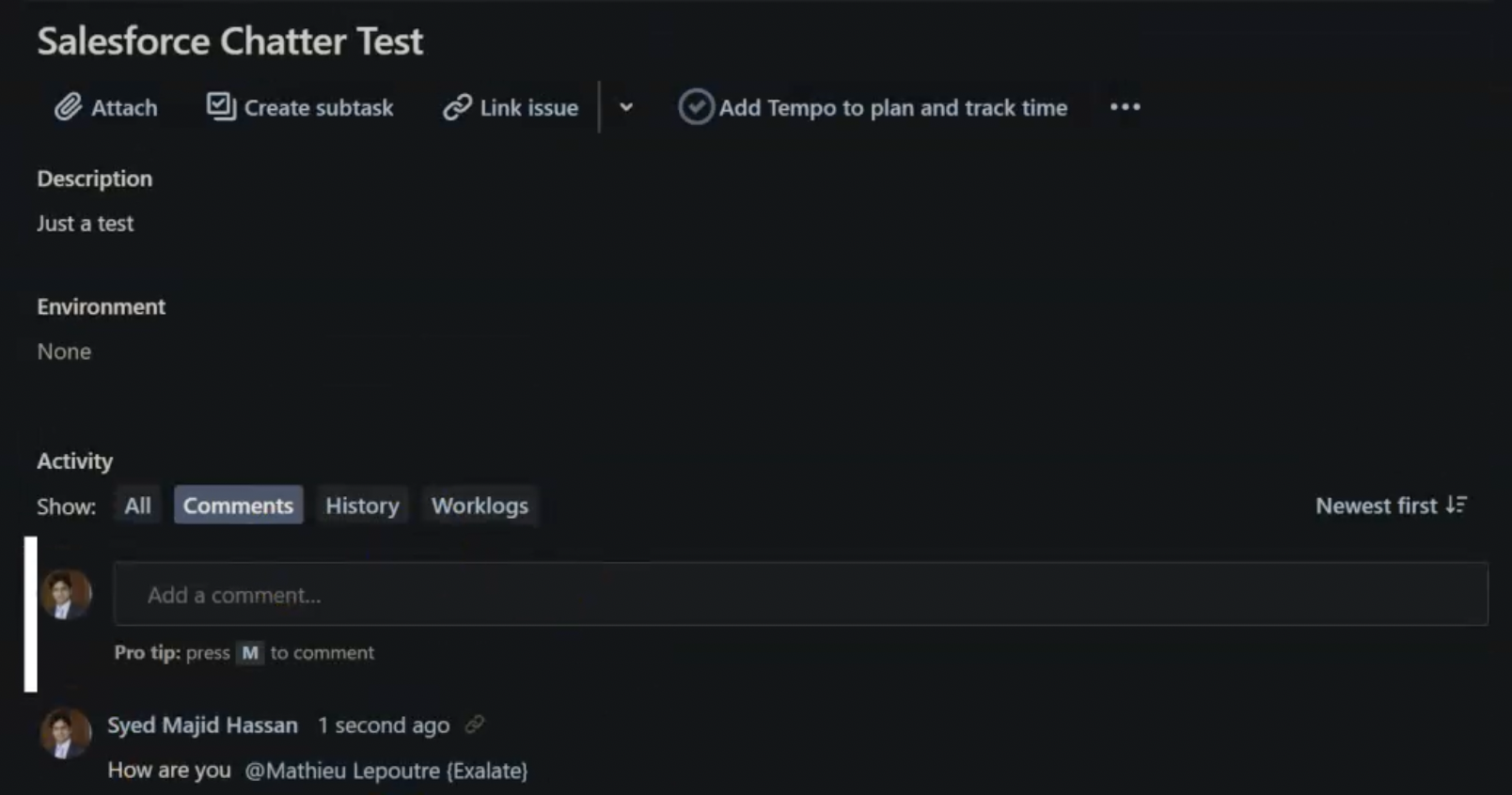This screenshot has width=1512, height=795.
Task: Click the Attach button label
Action: pos(124,108)
